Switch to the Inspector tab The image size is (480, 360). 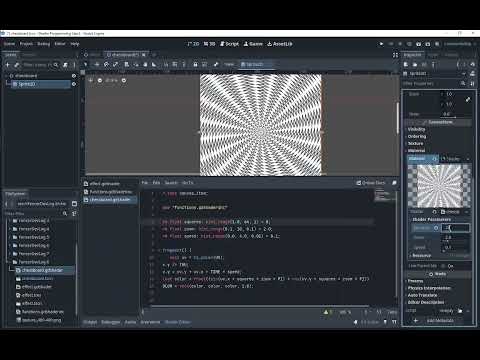[413, 55]
